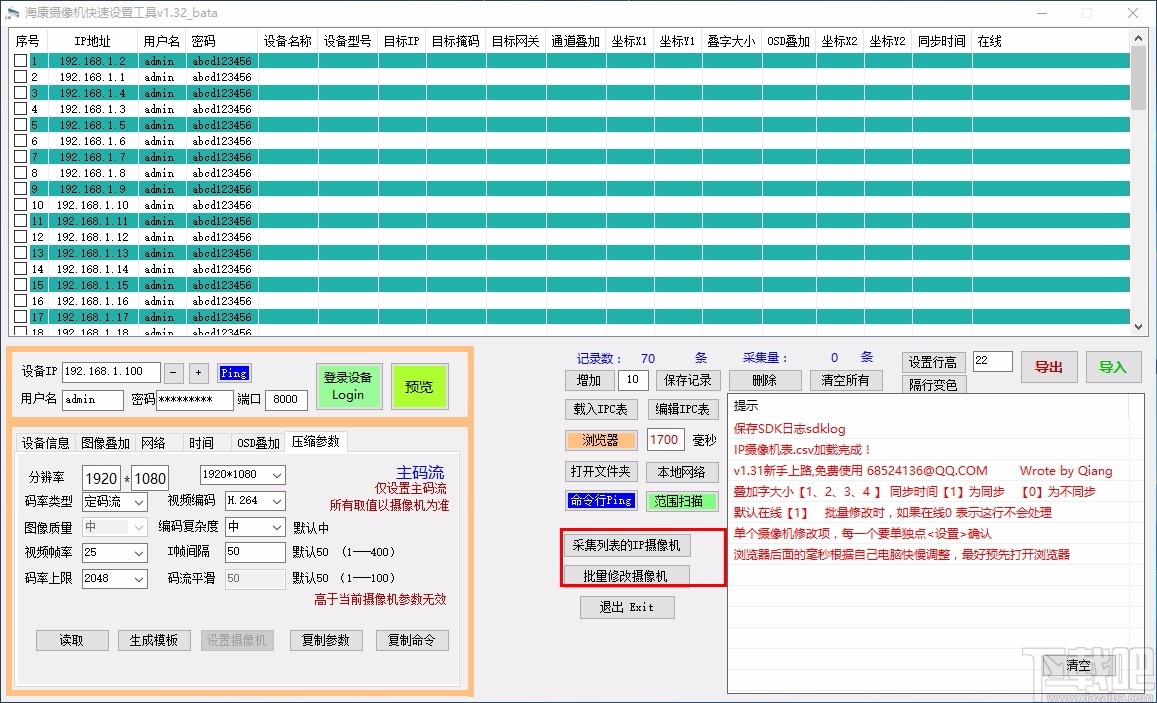Viewport: 1157px width, 703px height.
Task: Click the camera app icon in title bar
Action: click(x=11, y=12)
